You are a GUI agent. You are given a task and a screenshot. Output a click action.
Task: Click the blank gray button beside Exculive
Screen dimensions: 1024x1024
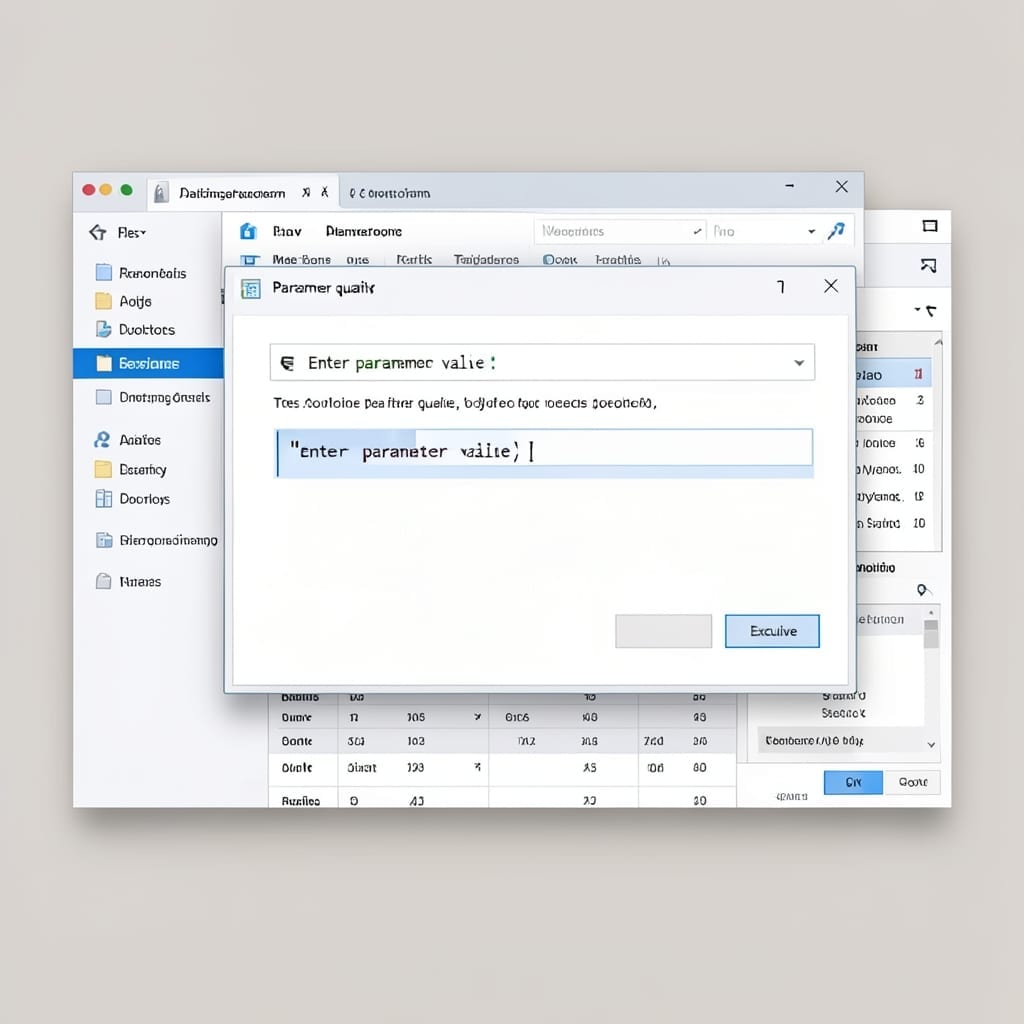(x=664, y=631)
